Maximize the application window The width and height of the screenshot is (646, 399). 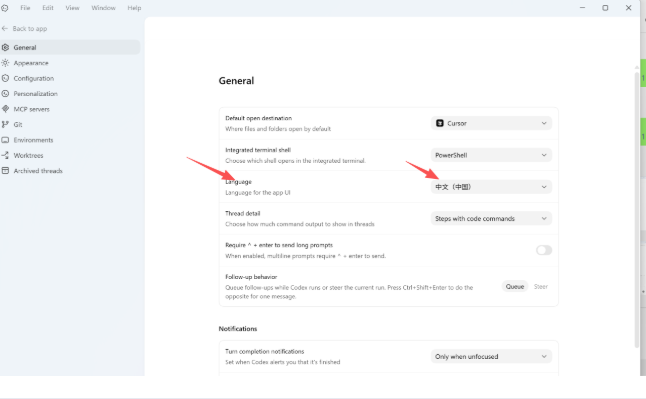pyautogui.click(x=605, y=8)
